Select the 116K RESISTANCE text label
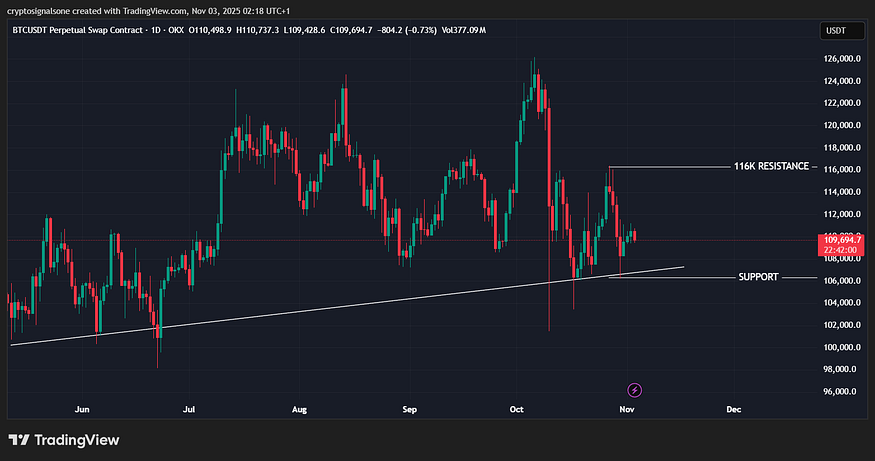The width and height of the screenshot is (875, 461). 771,166
